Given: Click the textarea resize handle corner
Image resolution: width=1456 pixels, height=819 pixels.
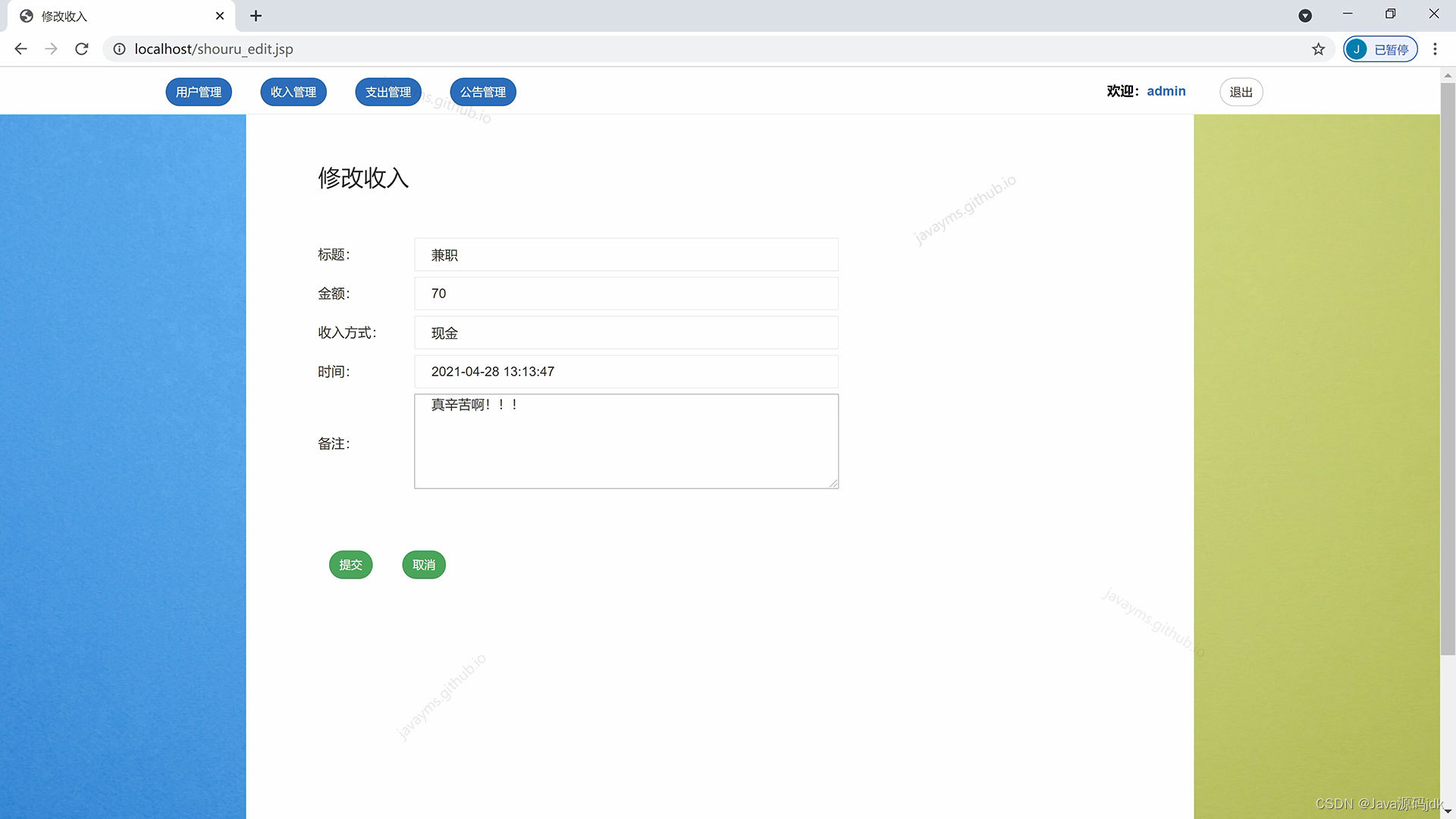Looking at the screenshot, I should click(x=833, y=484).
